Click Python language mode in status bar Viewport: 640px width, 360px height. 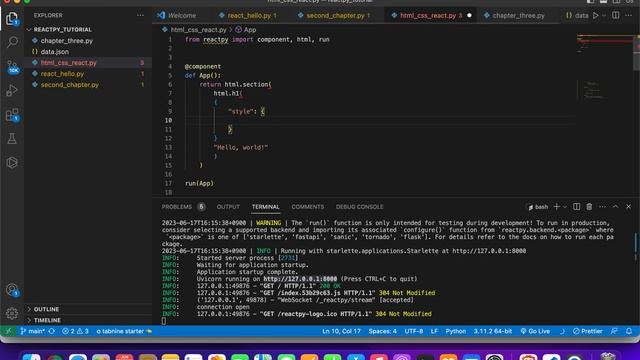(456, 331)
